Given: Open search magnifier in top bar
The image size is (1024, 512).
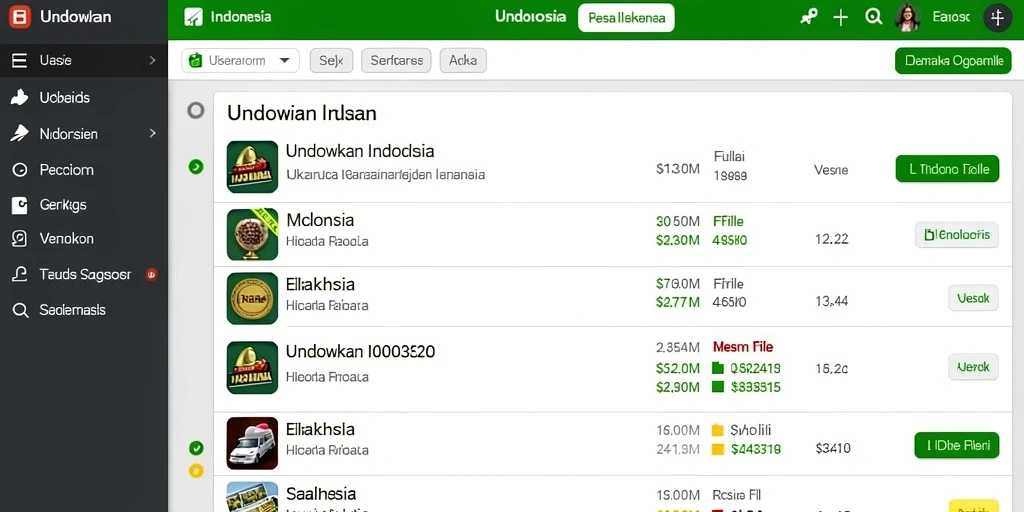Looking at the screenshot, I should 873,18.
